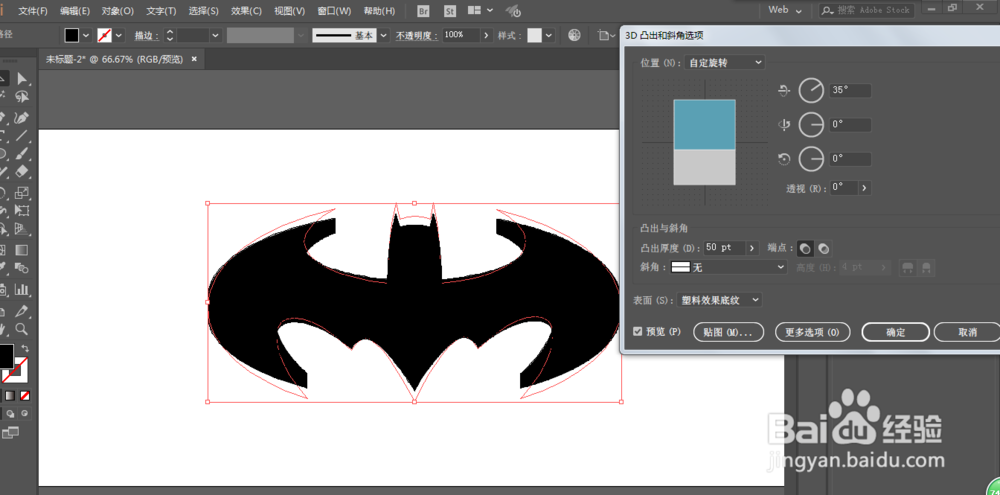Image resolution: width=1000 pixels, height=495 pixels.
Task: Set paint mode to Gradient in toolbox
Action: point(11,396)
